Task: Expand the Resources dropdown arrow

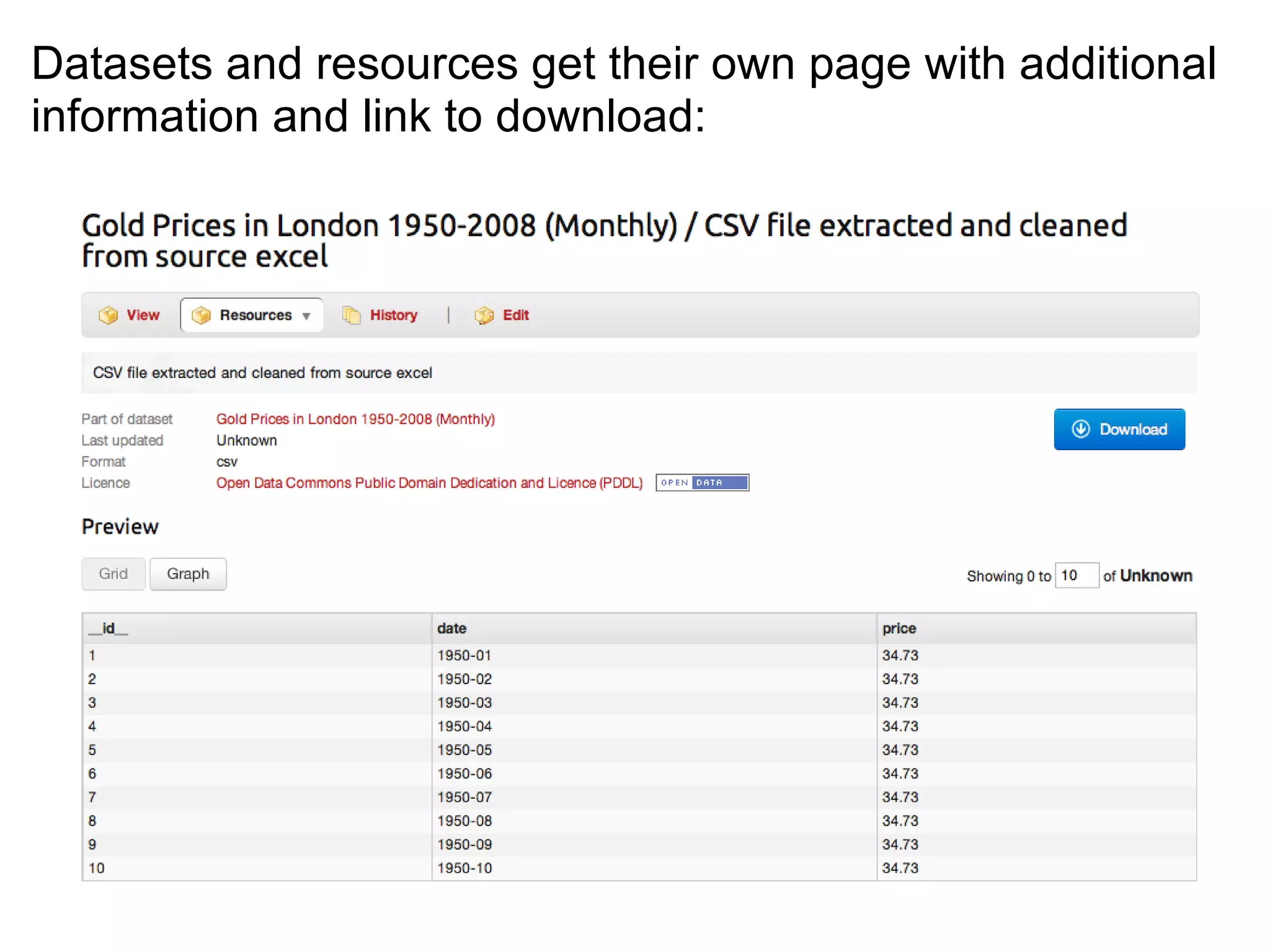Action: [x=306, y=316]
